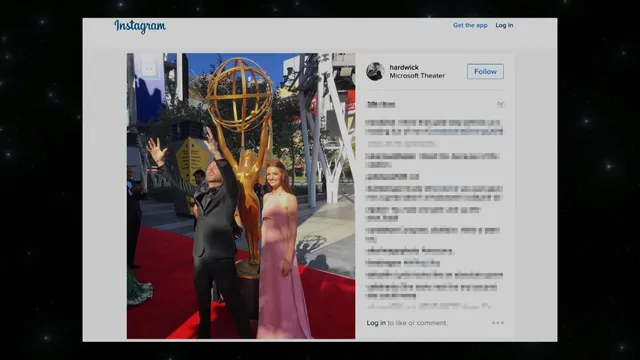Click the golden Emmy statue in the photo
This screenshot has height=360, width=640.
click(241, 163)
